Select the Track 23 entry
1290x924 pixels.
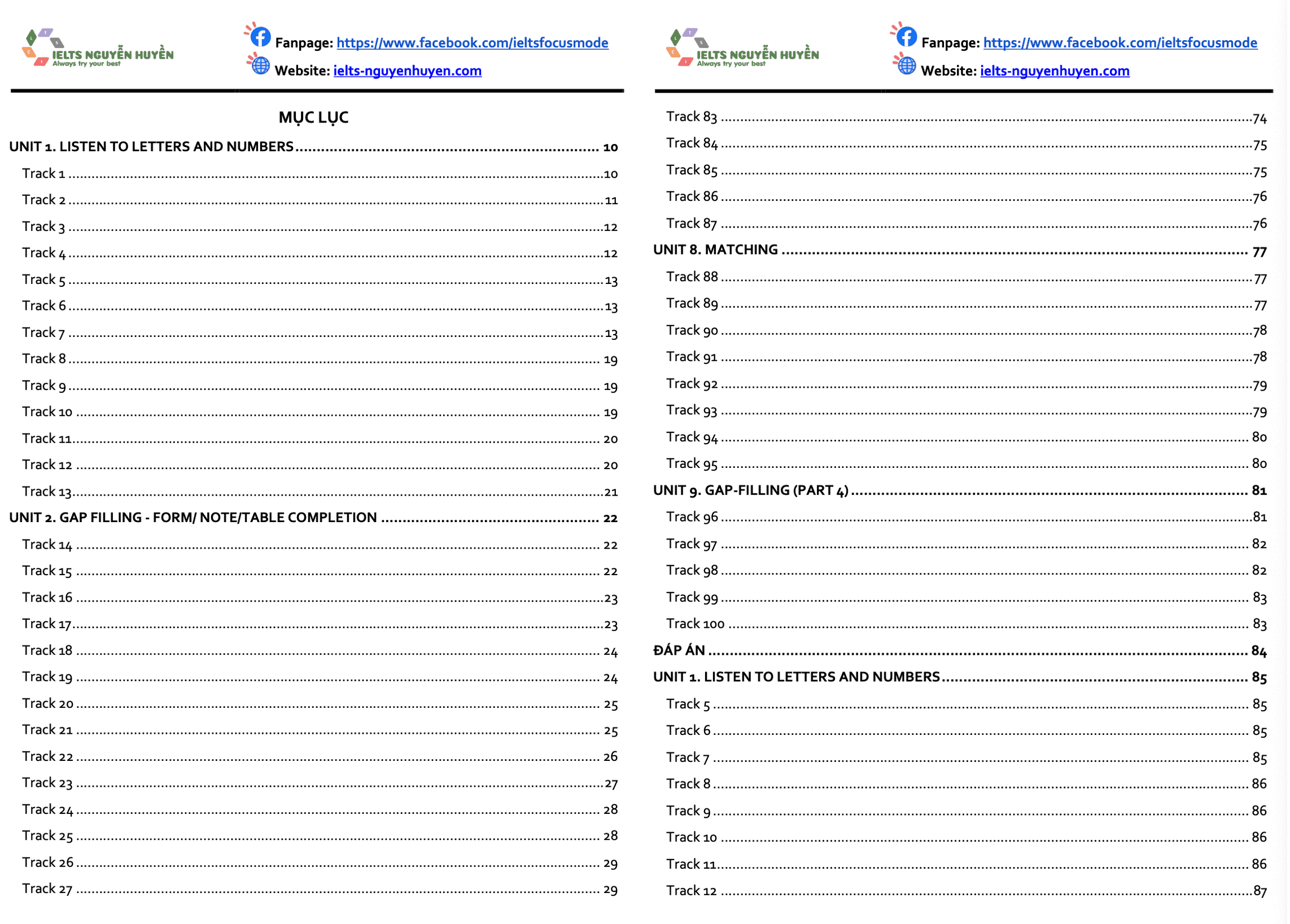(320, 783)
